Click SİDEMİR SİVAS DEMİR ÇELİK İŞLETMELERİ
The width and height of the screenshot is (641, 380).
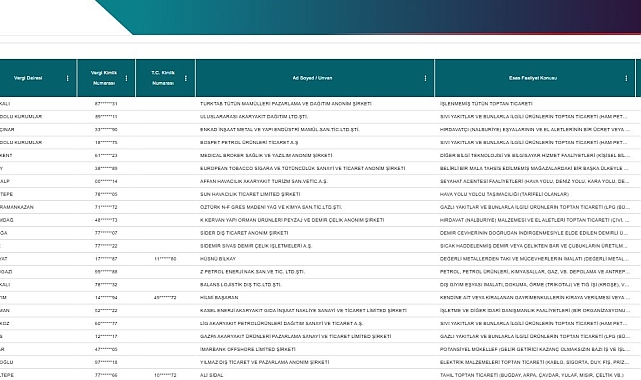tap(256, 246)
